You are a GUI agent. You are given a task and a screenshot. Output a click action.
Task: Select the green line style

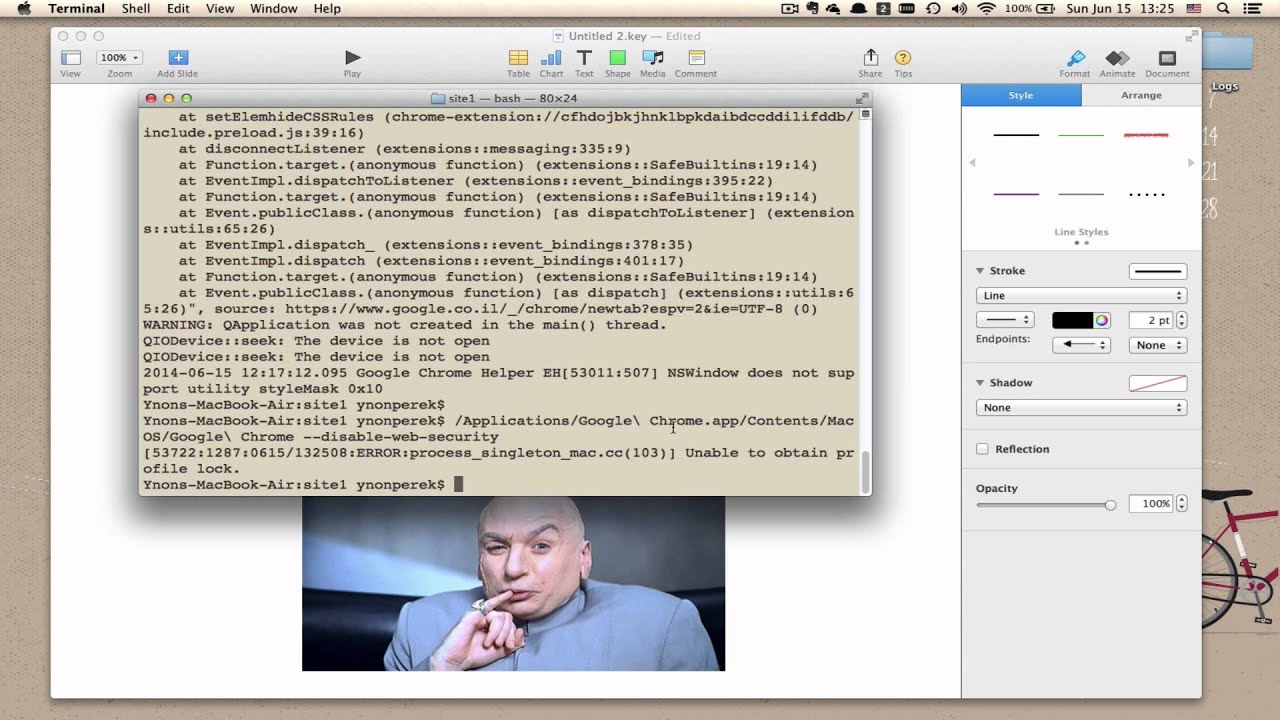pos(1081,134)
